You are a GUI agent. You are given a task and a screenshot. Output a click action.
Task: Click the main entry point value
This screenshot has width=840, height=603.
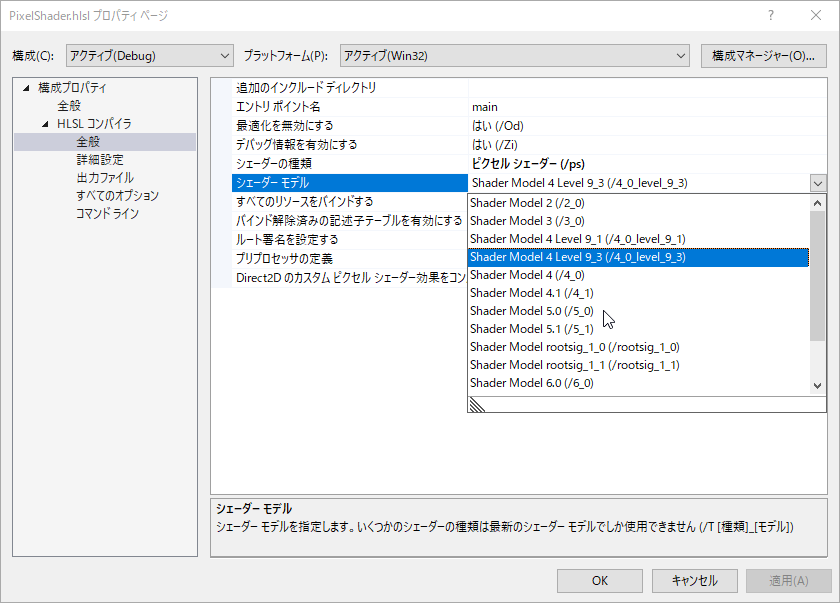tap(648, 107)
